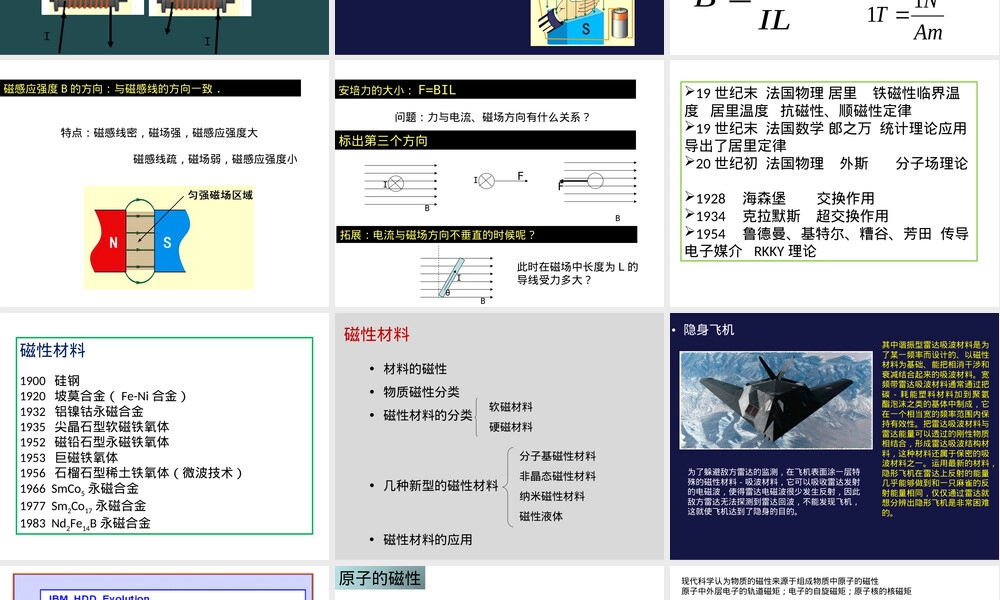Click the sub-item 软磁材料
This screenshot has height=600, width=1000.
(510, 407)
